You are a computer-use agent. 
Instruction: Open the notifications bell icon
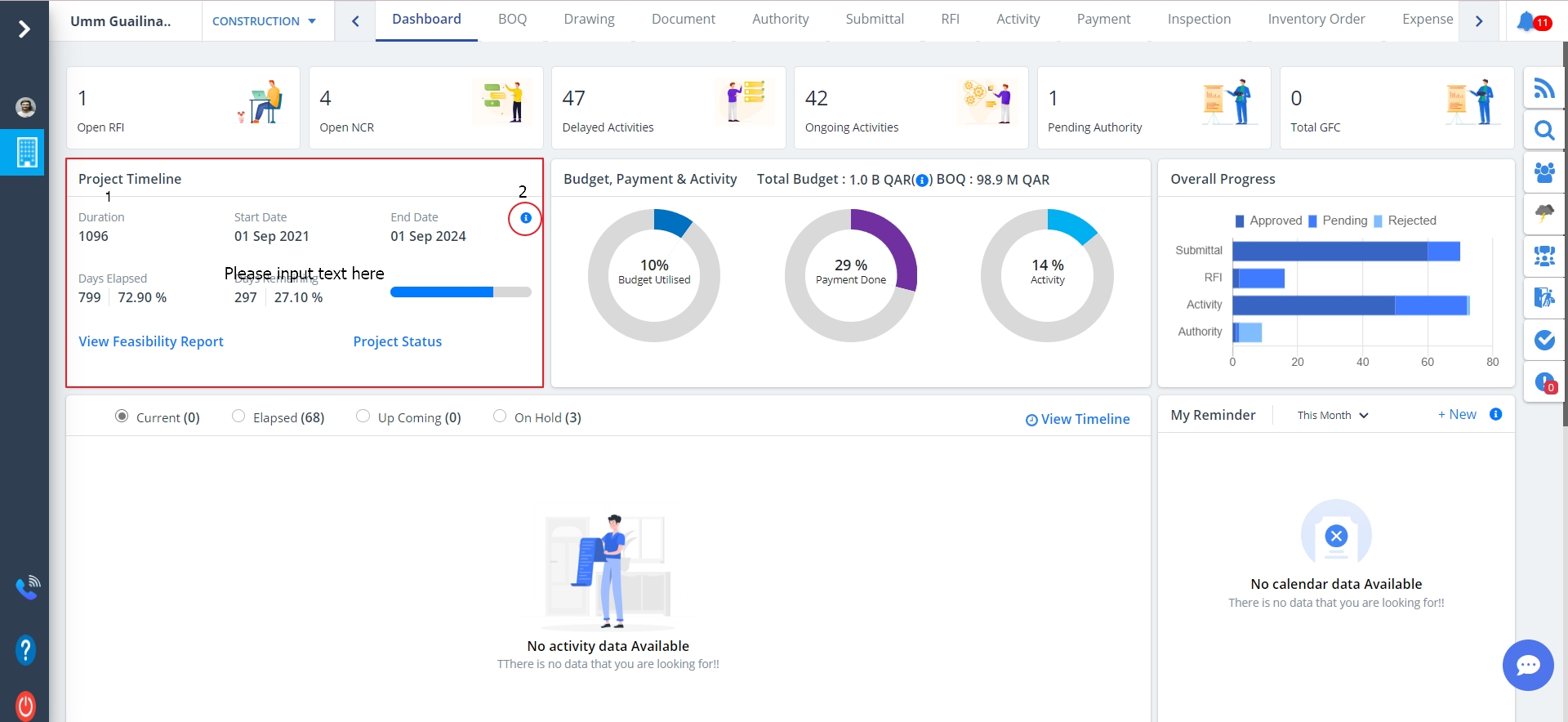point(1526,21)
